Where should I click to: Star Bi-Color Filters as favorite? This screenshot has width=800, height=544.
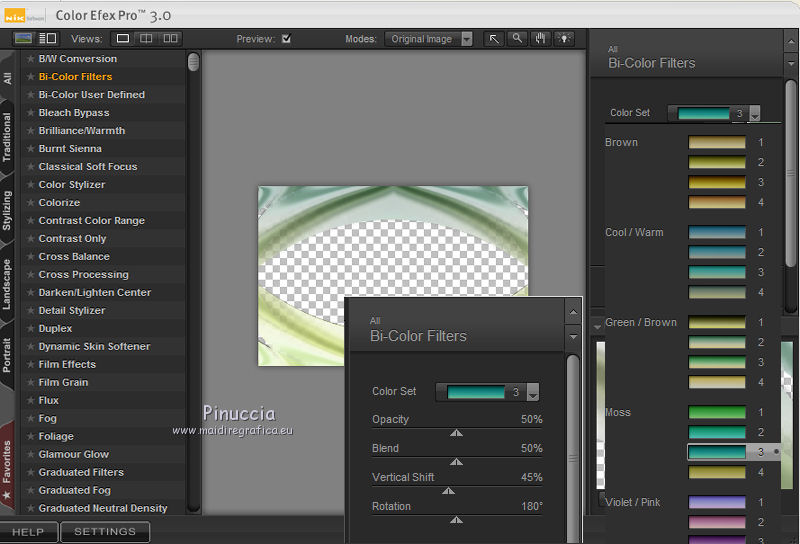[x=31, y=77]
